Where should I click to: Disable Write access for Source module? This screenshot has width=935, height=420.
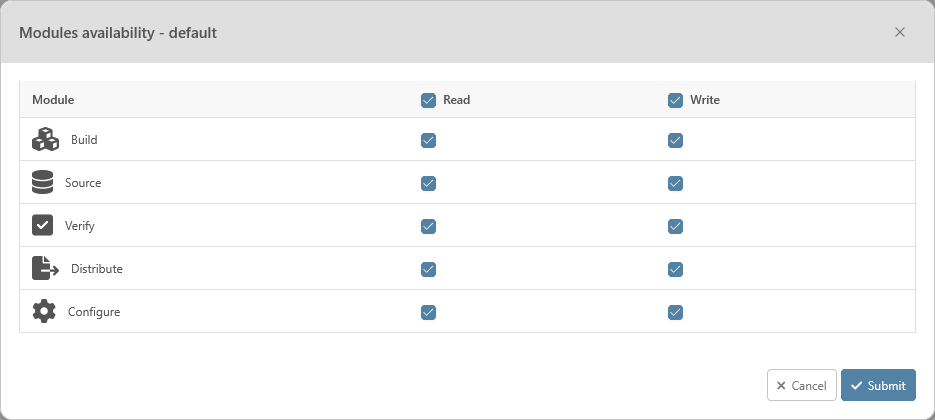(x=675, y=183)
